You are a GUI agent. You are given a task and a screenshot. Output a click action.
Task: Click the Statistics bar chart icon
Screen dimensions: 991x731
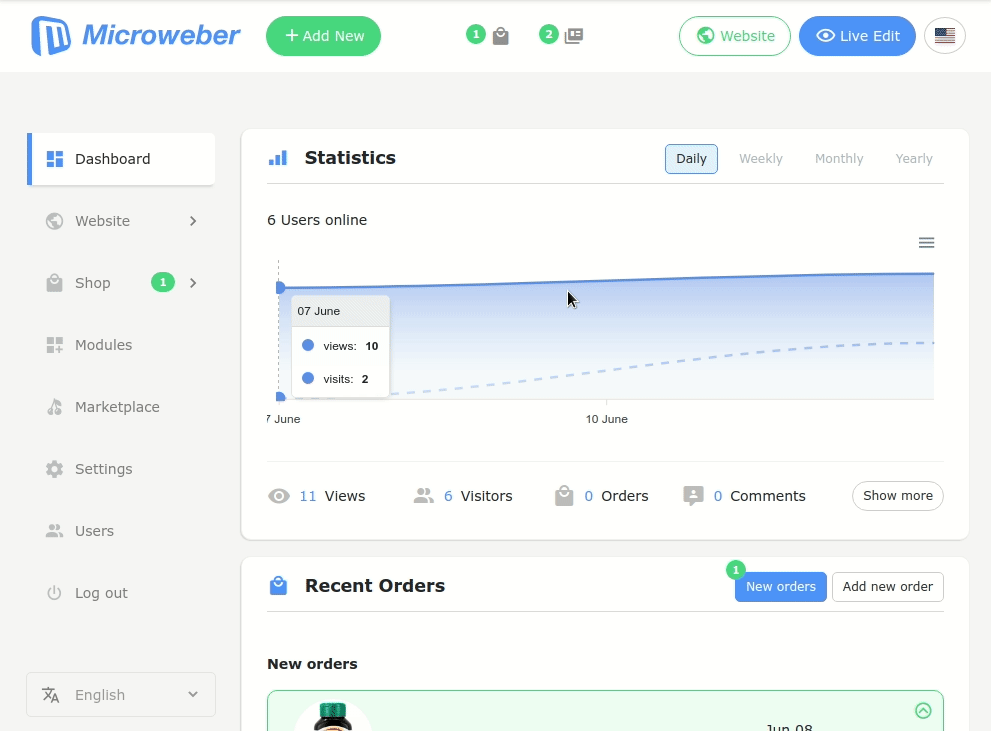click(x=278, y=158)
